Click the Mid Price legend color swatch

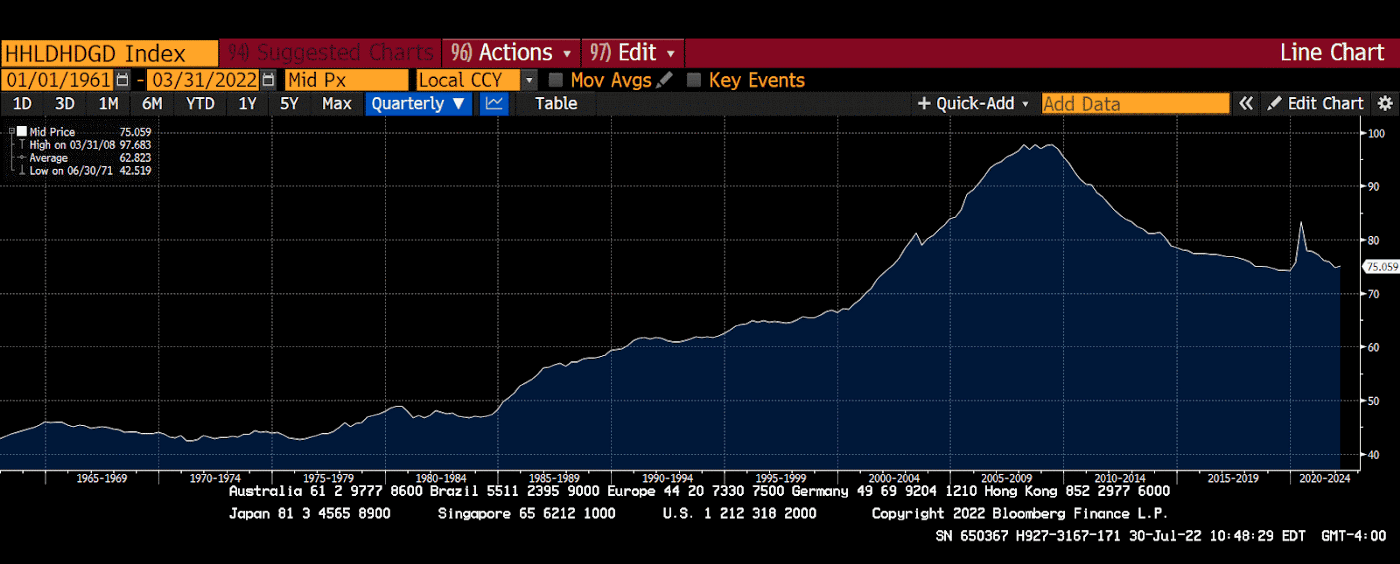click(x=22, y=132)
